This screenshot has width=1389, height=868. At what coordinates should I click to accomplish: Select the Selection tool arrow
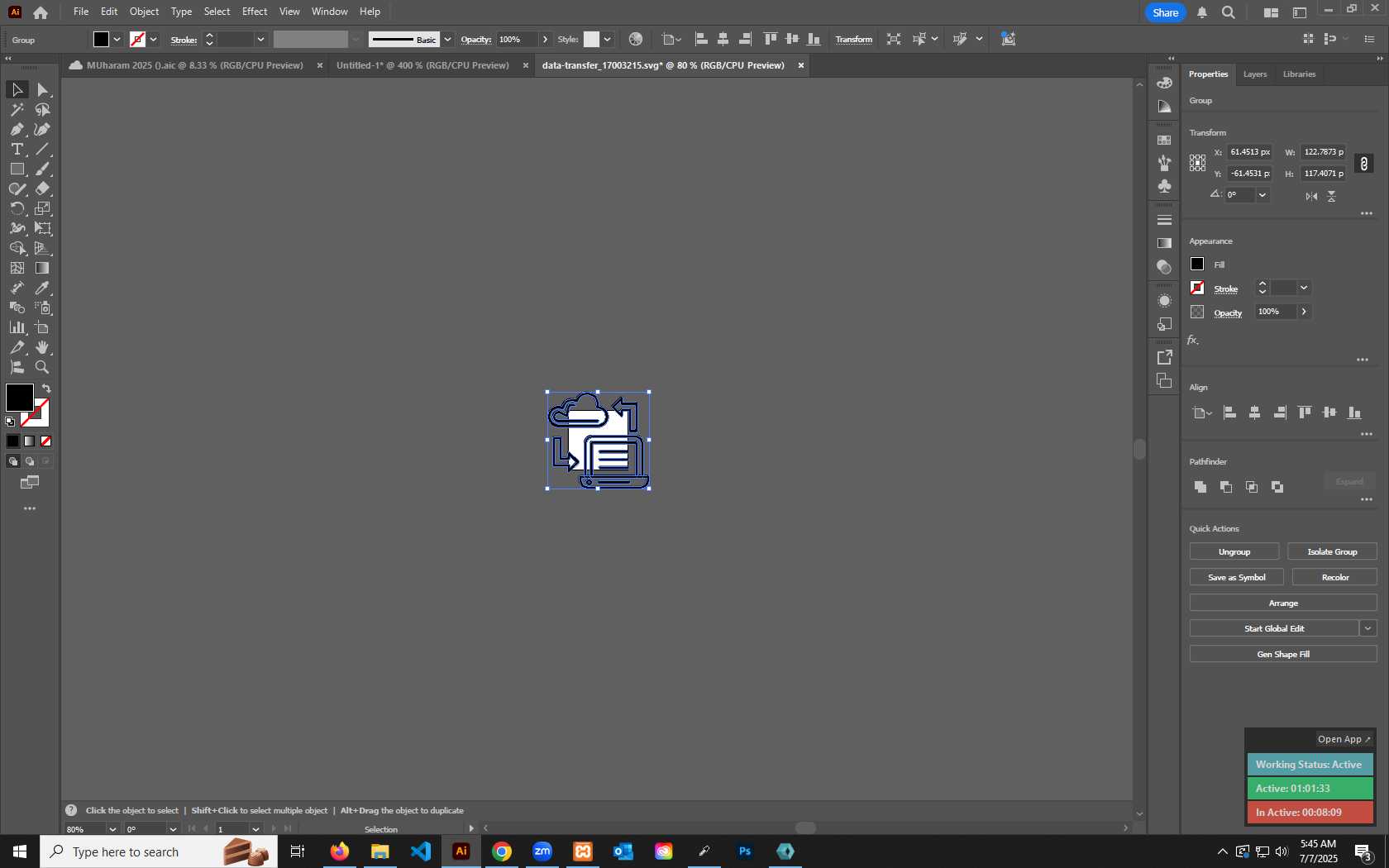click(x=17, y=89)
